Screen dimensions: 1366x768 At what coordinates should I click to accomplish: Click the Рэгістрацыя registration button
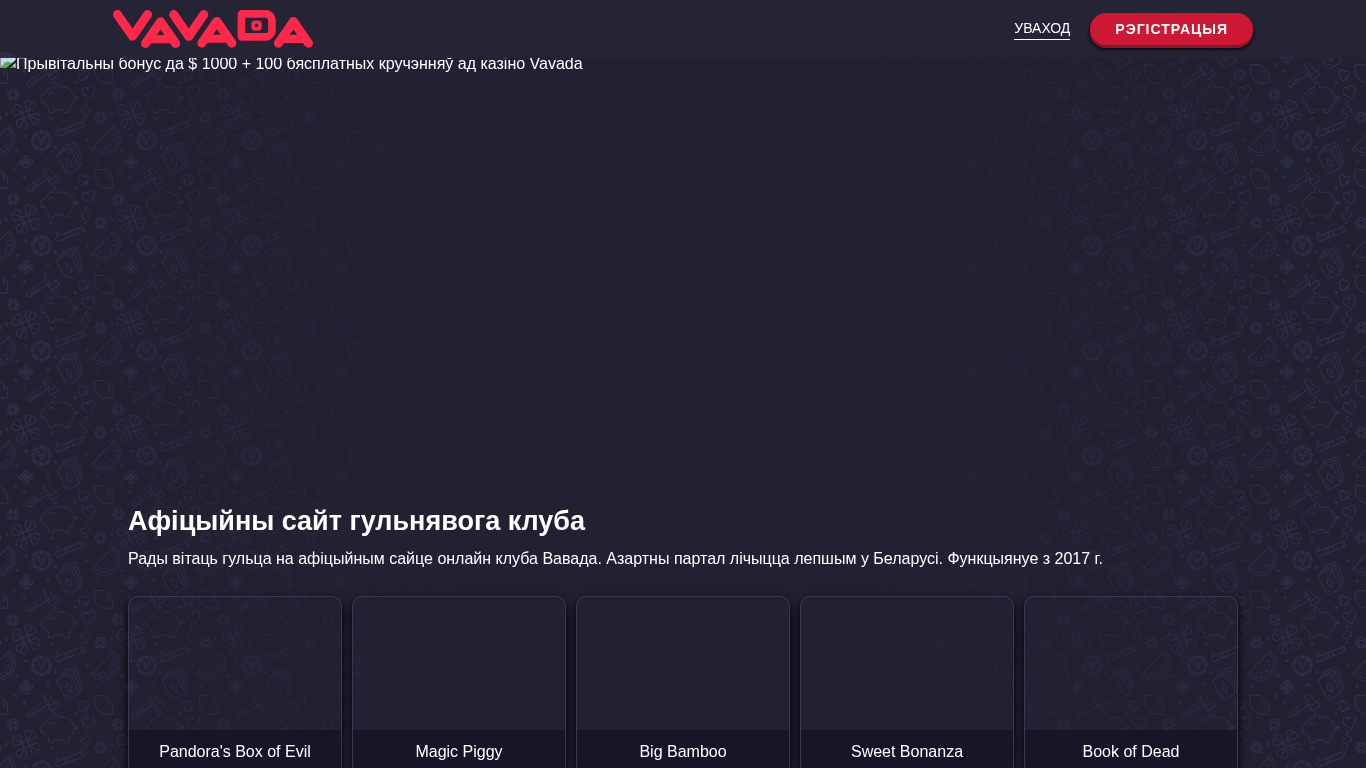(x=1171, y=29)
